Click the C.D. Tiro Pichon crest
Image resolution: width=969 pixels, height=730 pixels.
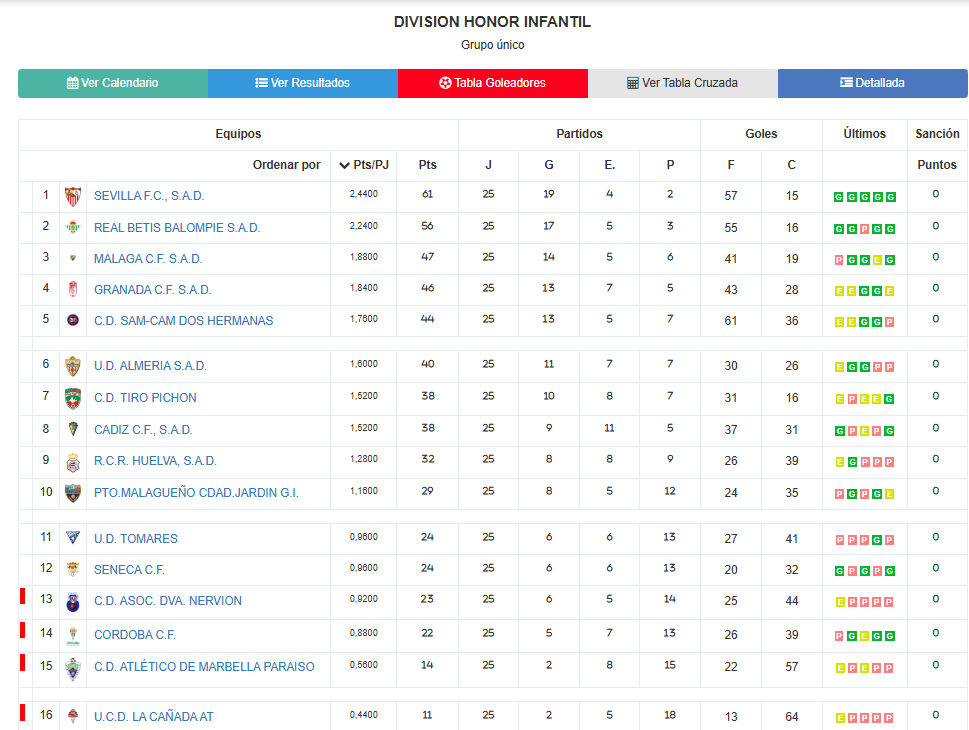[x=73, y=399]
